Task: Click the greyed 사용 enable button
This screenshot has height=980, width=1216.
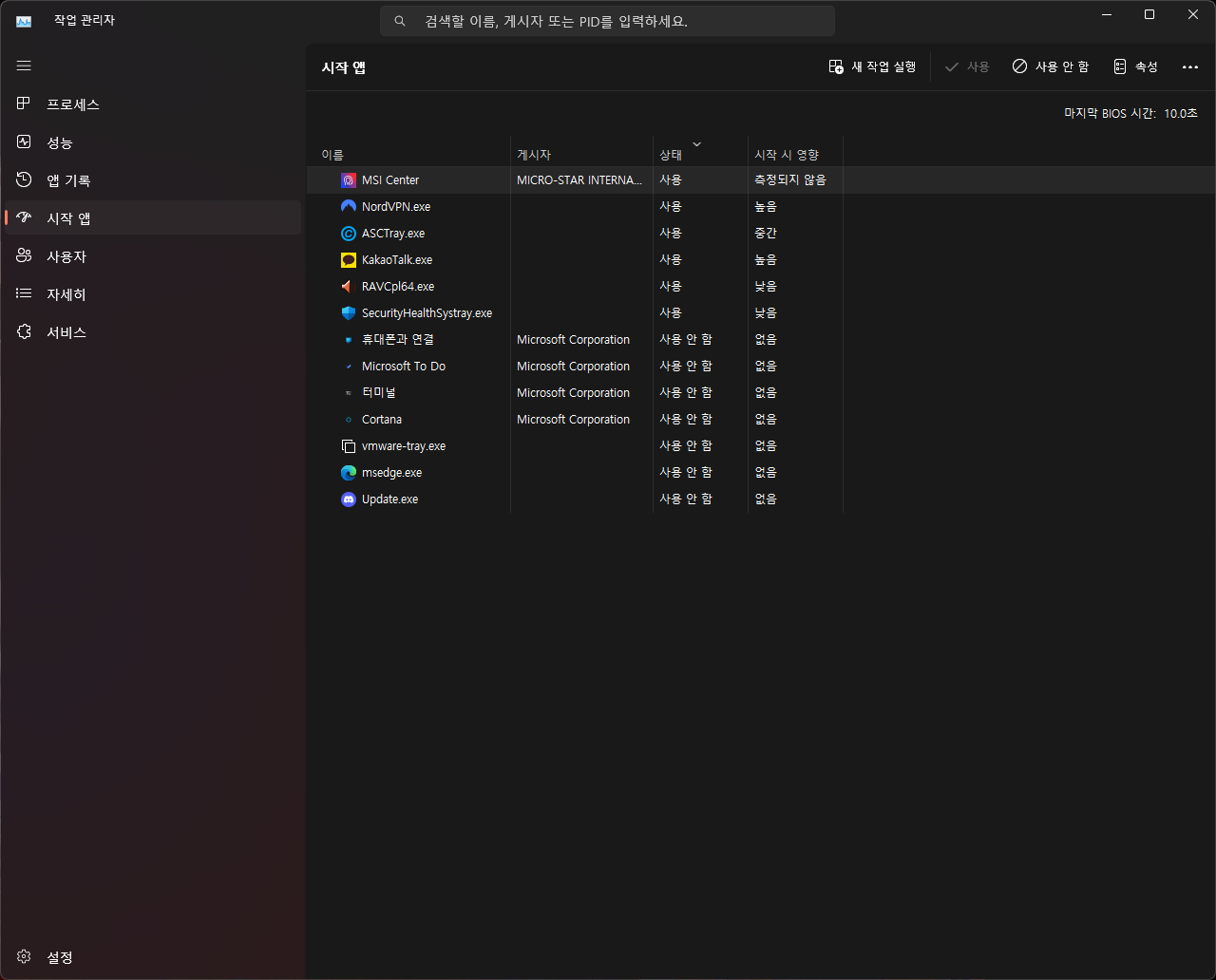Action: 967,66
